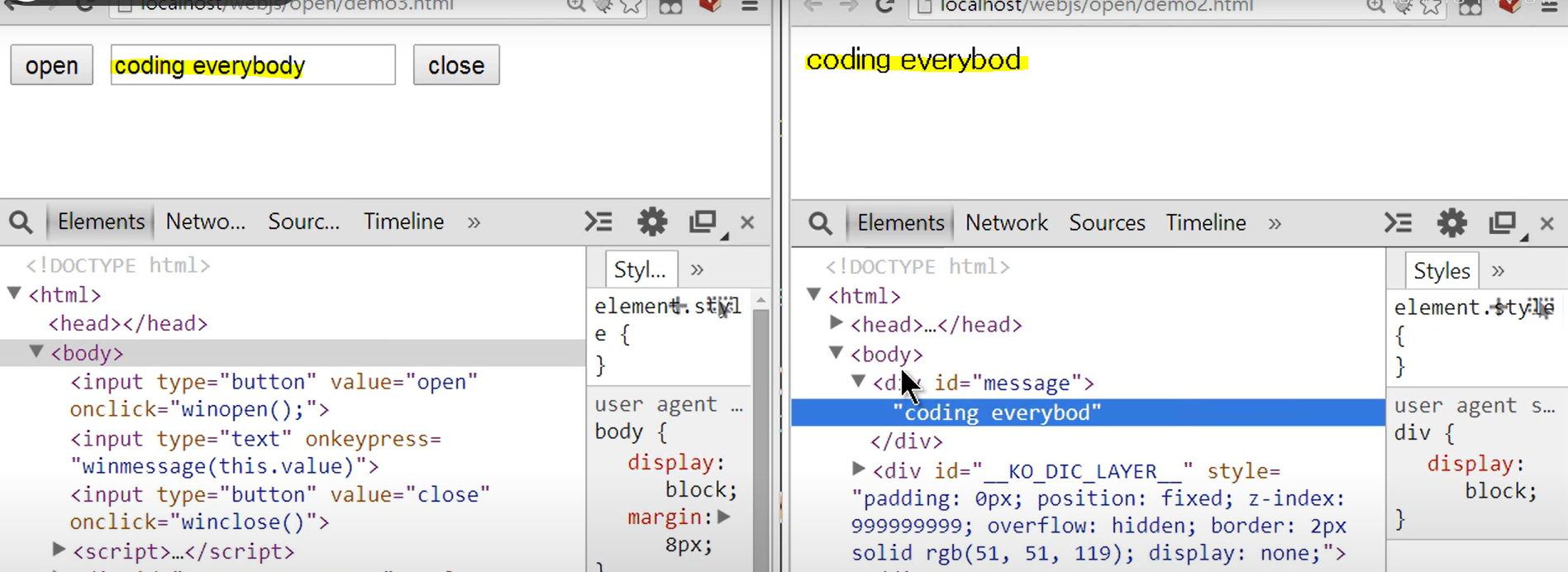Image resolution: width=1568 pixels, height=572 pixels.
Task: Open Styles tab in right sidebar
Action: (x=1442, y=271)
